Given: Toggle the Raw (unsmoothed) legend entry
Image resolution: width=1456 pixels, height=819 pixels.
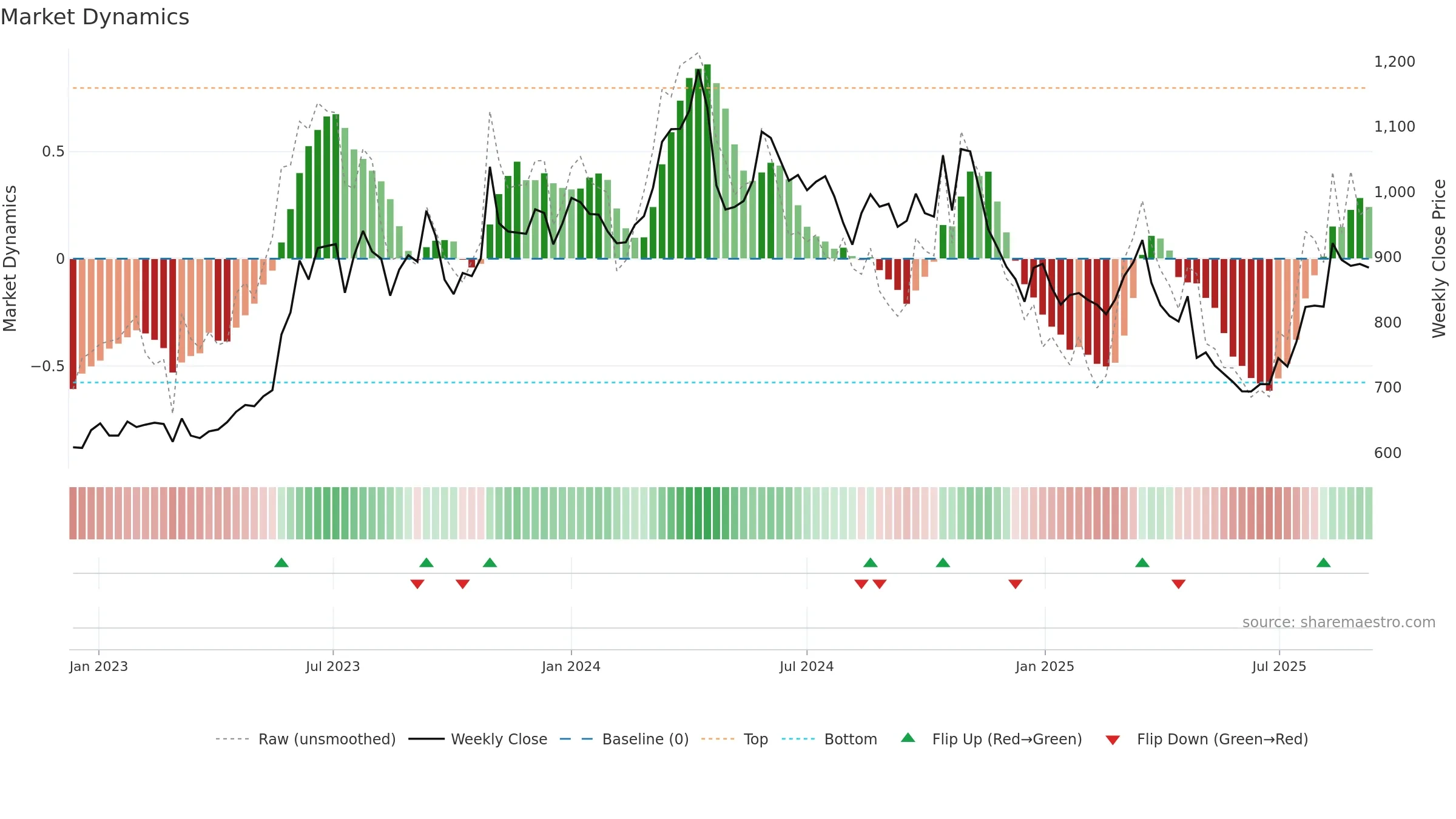Looking at the screenshot, I should [306, 739].
